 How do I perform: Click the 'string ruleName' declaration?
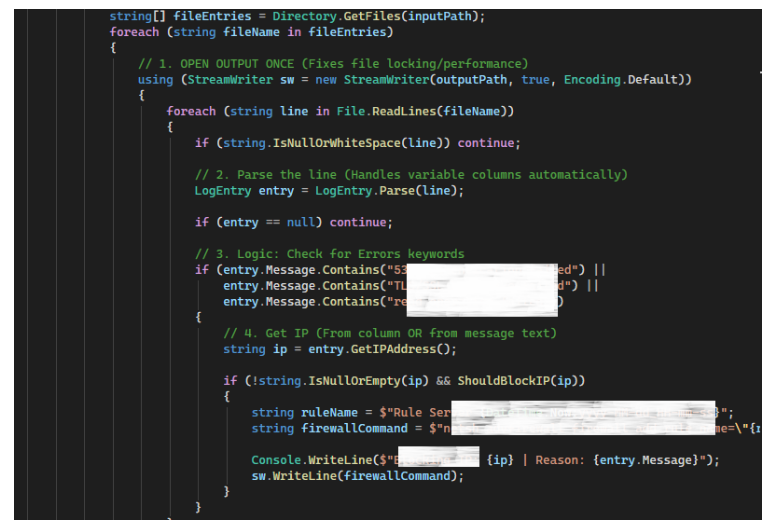[305, 413]
